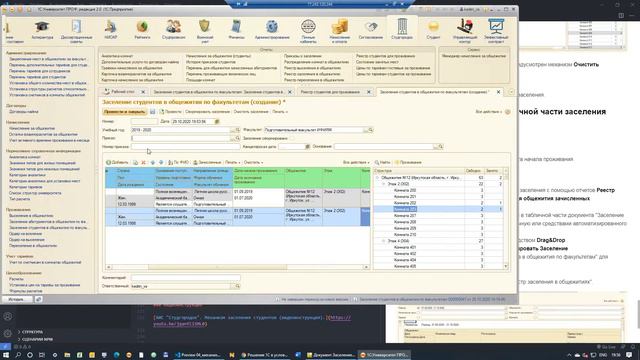
Task: Click the Факультет lookup magnifier
Action: coord(371,130)
